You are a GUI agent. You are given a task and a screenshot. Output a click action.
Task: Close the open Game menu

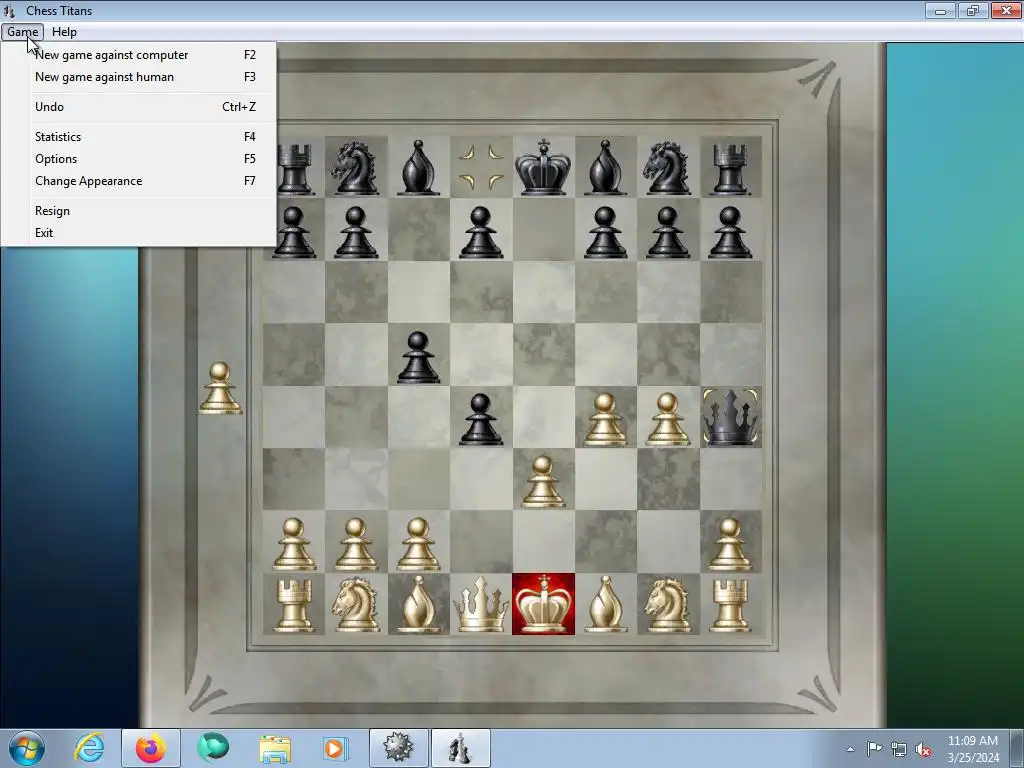tap(23, 31)
